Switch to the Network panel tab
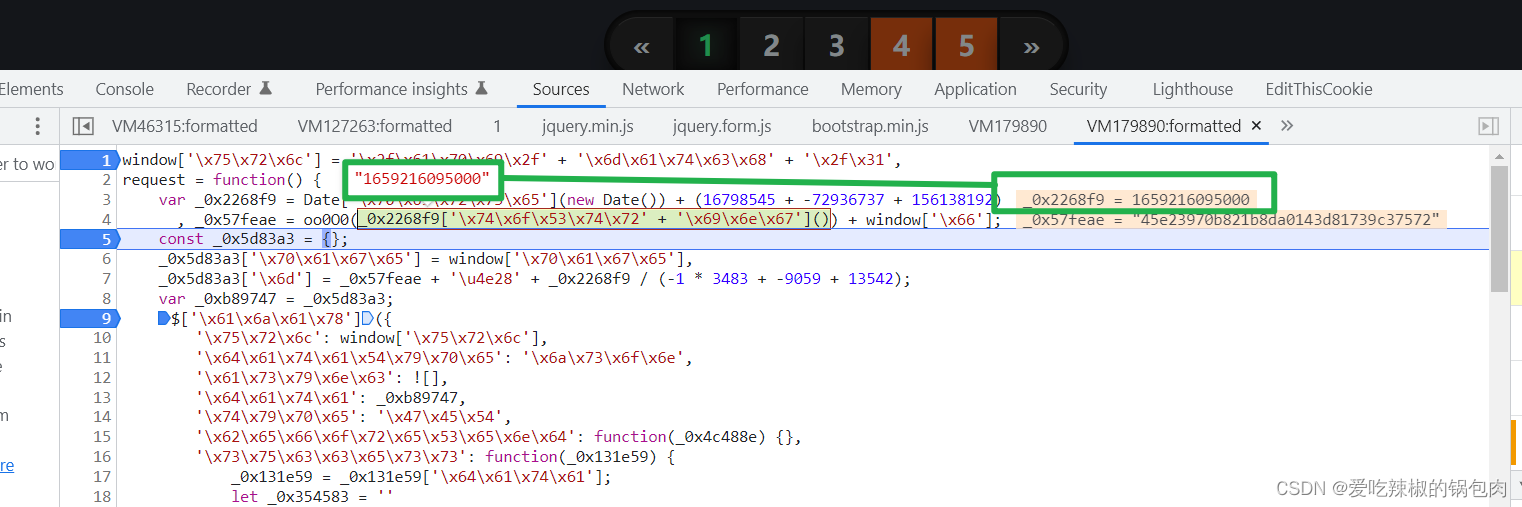This screenshot has width=1522, height=507. pos(653,89)
